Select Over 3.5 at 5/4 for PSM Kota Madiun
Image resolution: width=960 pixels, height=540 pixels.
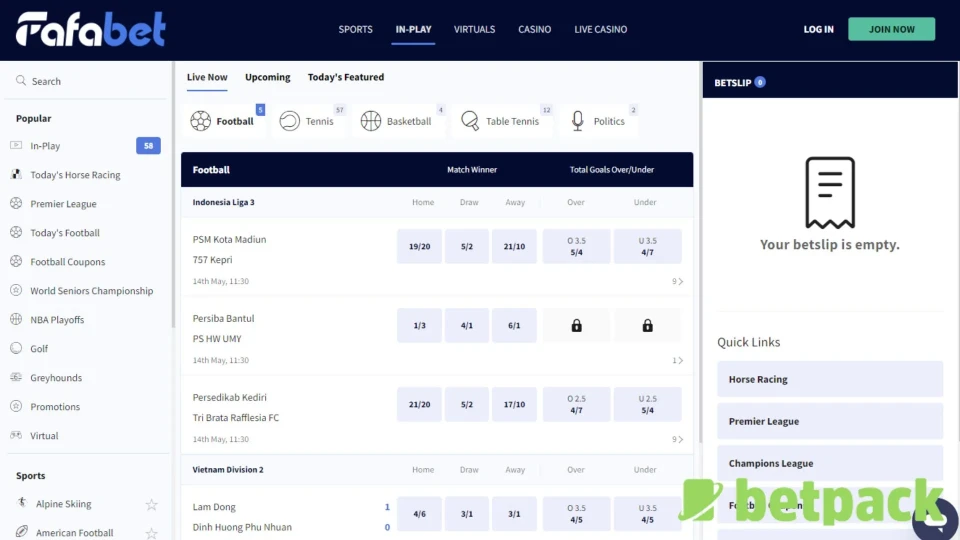click(576, 246)
